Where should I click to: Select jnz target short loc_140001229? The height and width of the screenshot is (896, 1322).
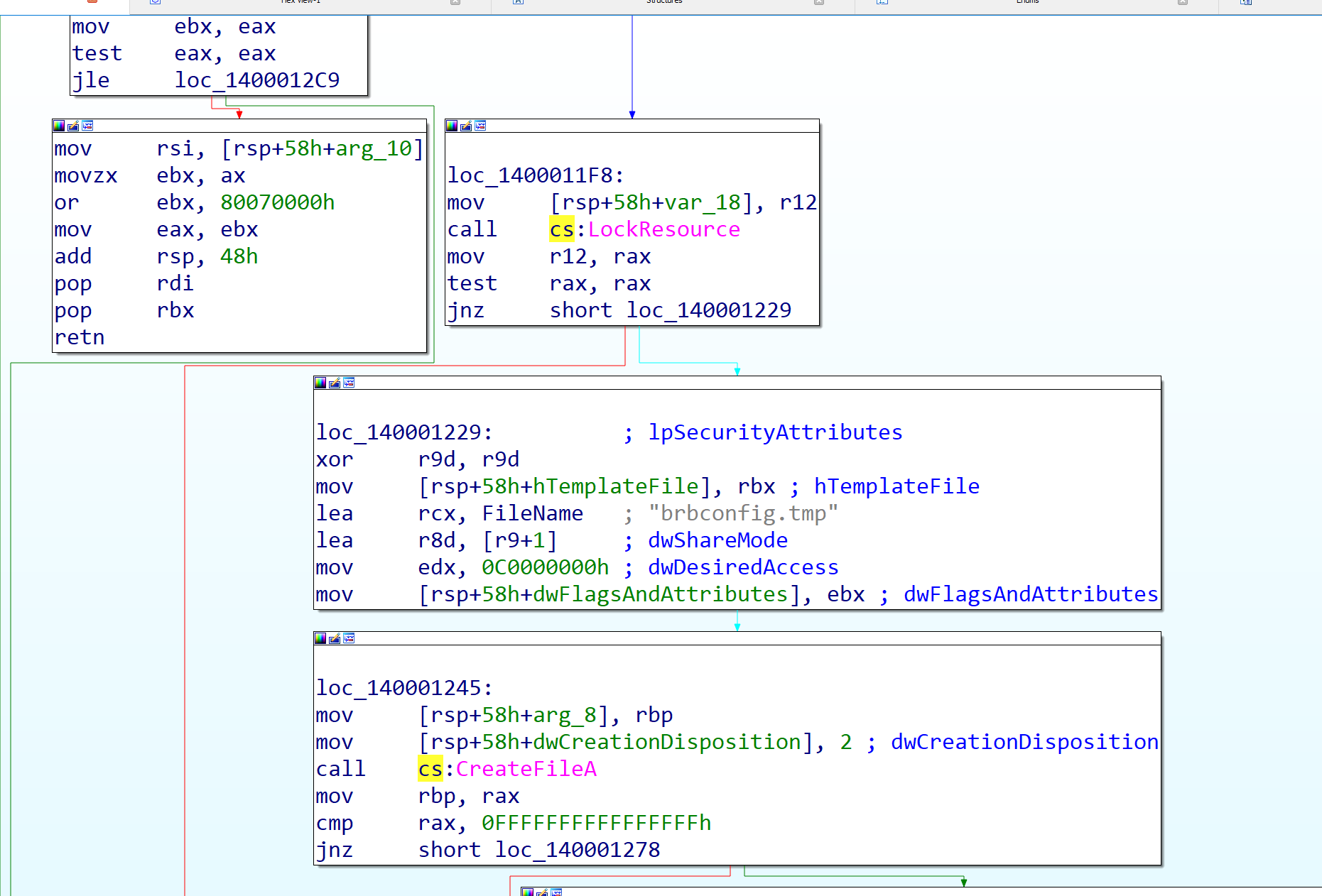(671, 310)
